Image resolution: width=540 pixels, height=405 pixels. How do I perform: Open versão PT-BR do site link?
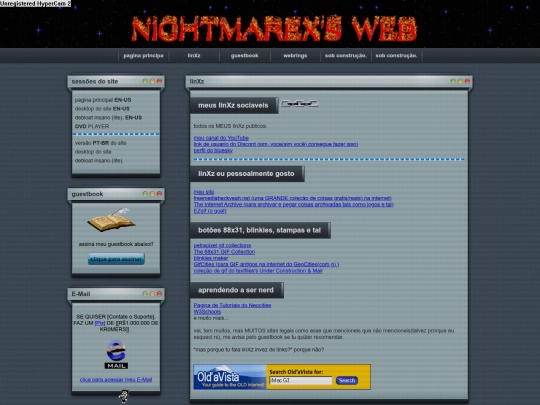click(100, 143)
